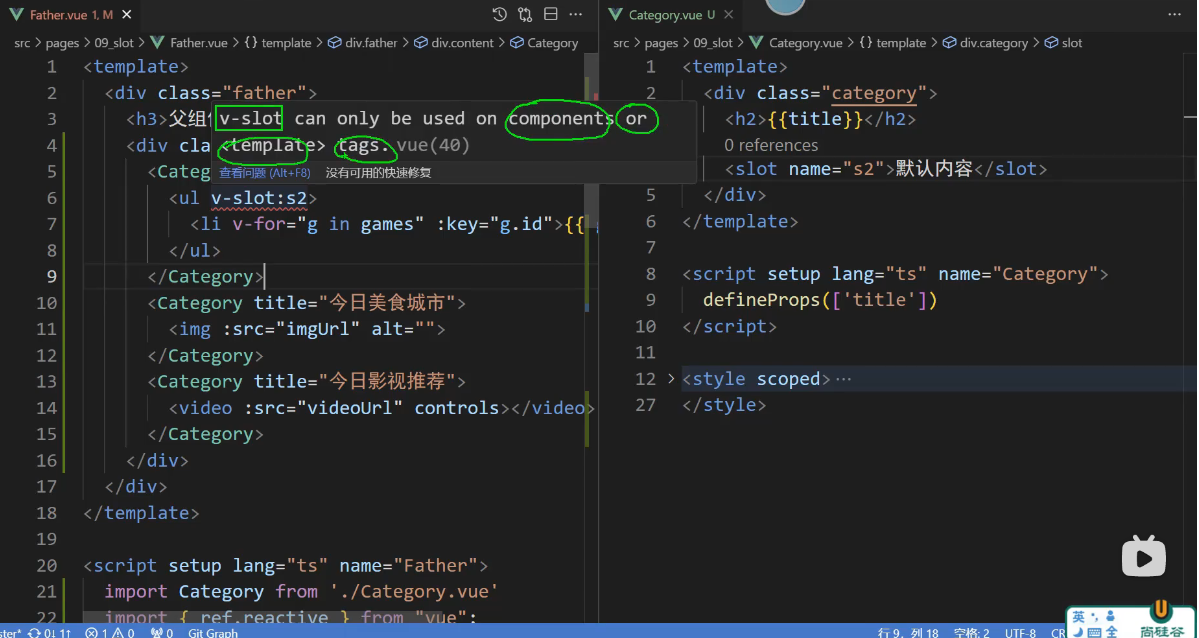Click '0 references' code lens in Category.vue

(771, 145)
